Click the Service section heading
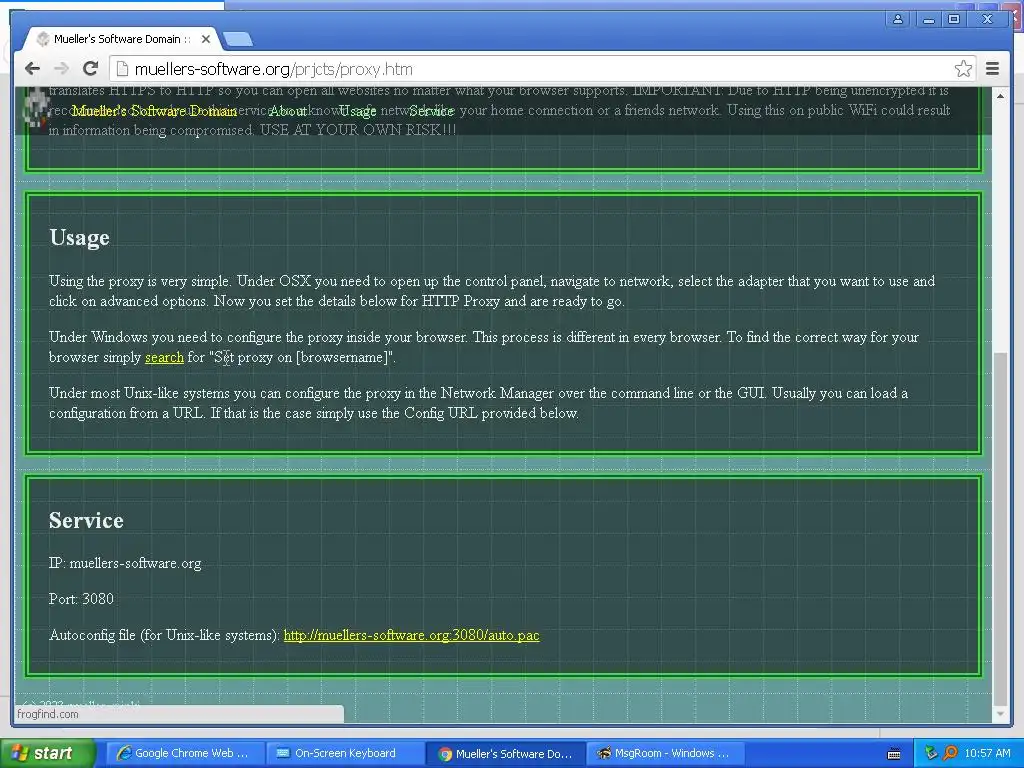1024x768 pixels. click(x=86, y=520)
